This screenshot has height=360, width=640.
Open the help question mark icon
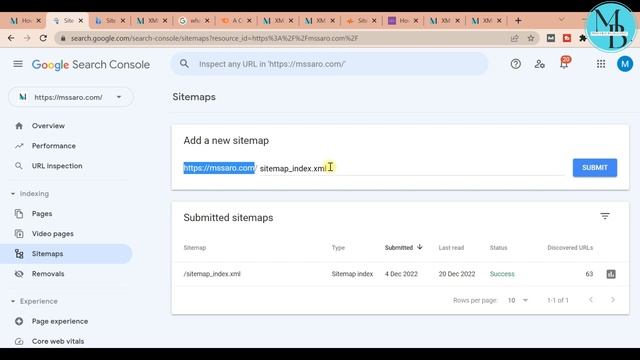click(x=516, y=64)
